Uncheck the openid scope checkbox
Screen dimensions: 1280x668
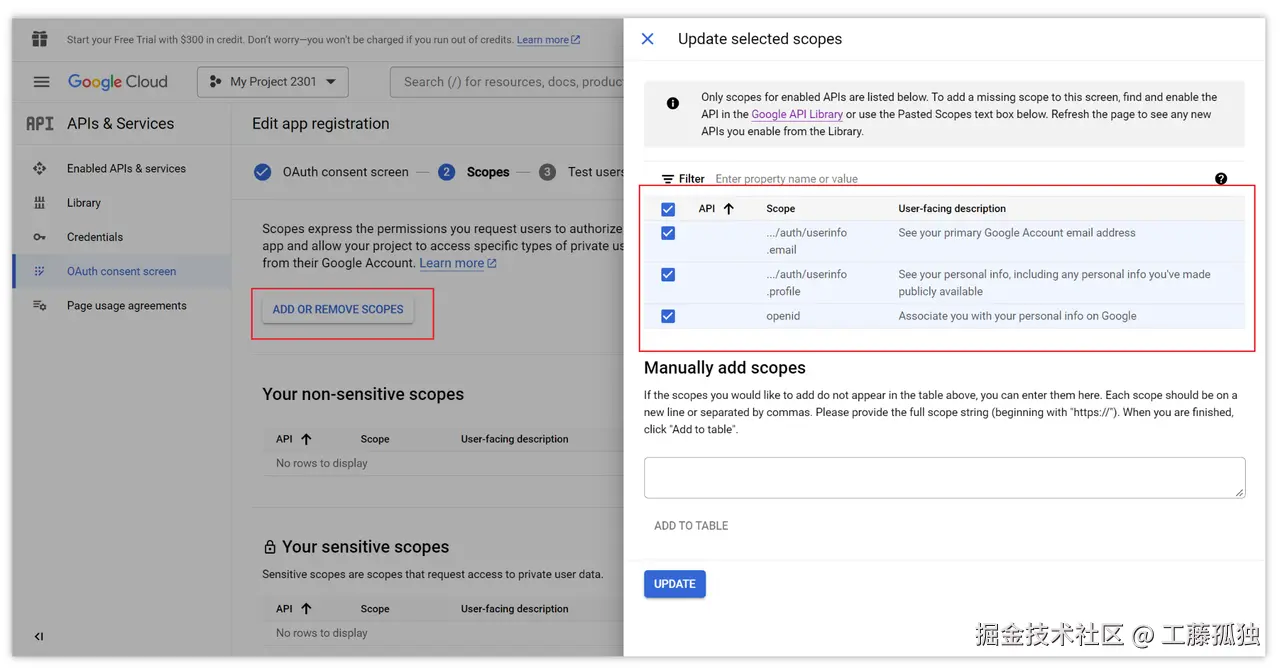[667, 316]
